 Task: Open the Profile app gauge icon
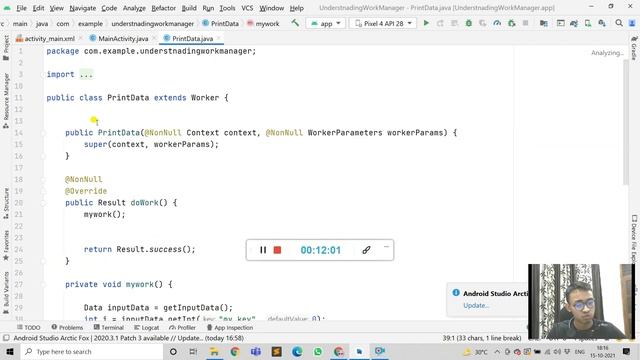497,23
